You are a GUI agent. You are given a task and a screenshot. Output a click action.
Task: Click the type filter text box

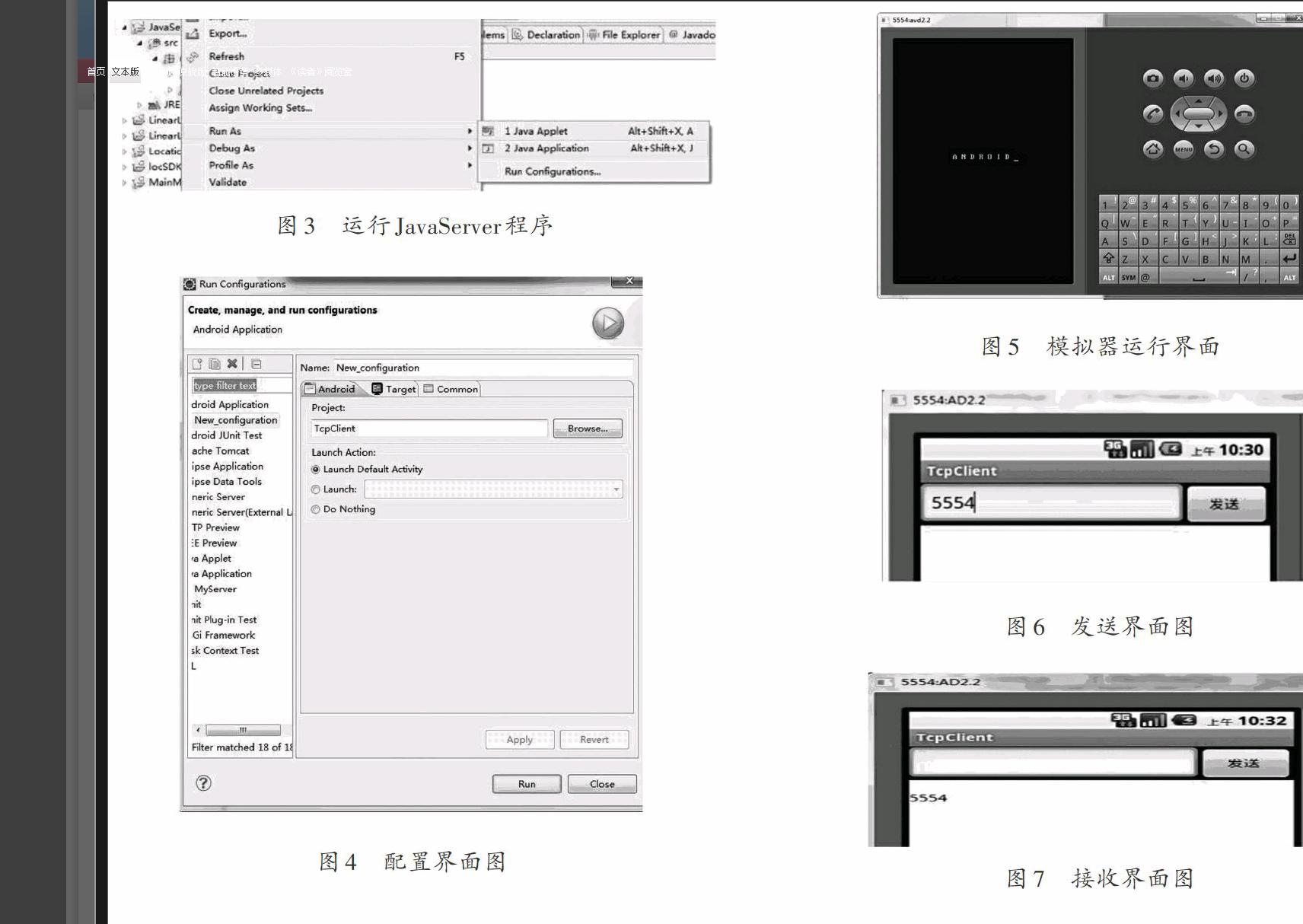click(241, 386)
